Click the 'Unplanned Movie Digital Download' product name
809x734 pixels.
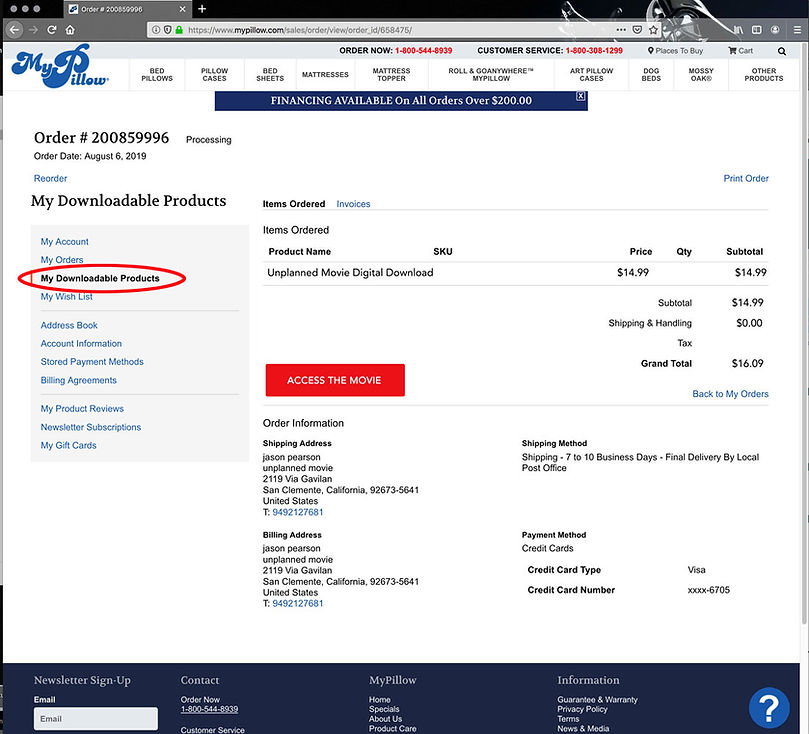350,272
